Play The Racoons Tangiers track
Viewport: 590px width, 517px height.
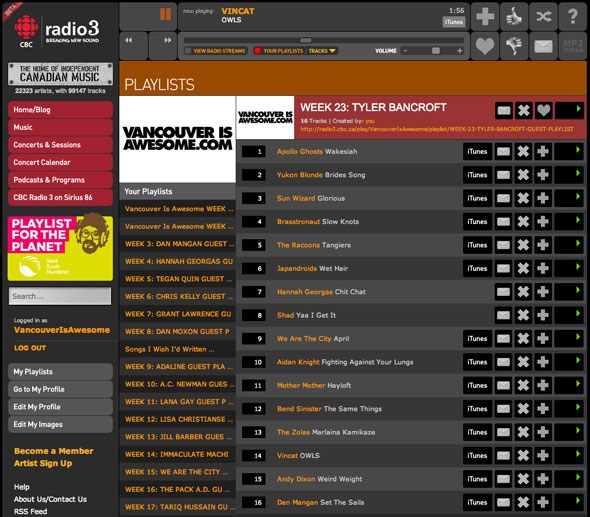tap(569, 245)
